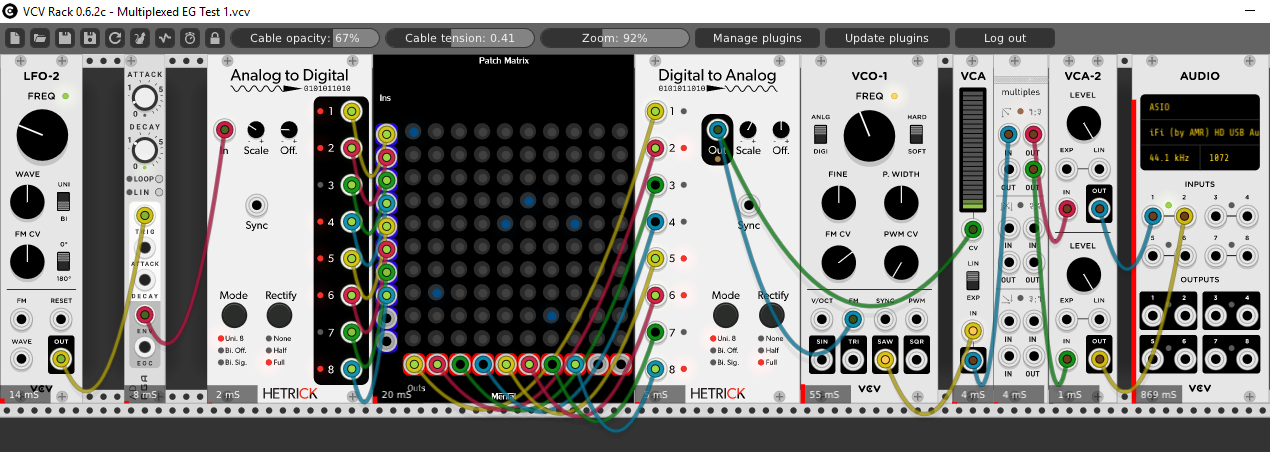Click the Manage plugins button
Image resolution: width=1270 pixels, height=452 pixels.
tap(757, 38)
